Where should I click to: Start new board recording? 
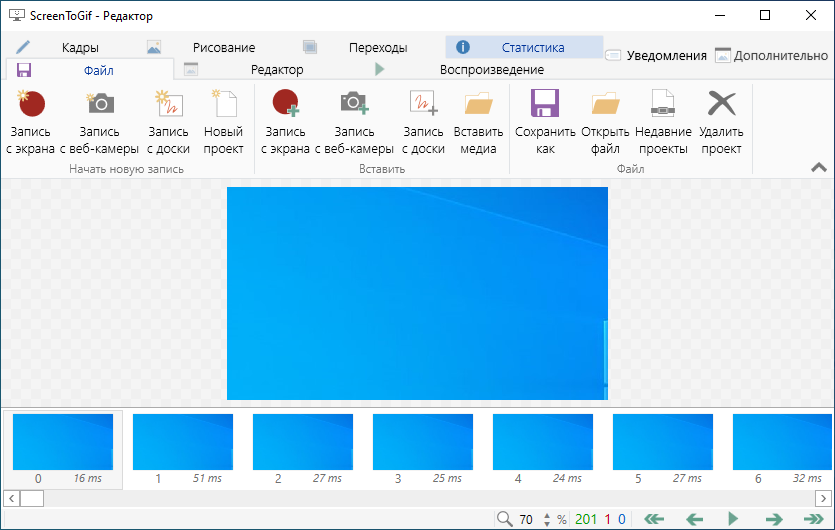pos(168,123)
